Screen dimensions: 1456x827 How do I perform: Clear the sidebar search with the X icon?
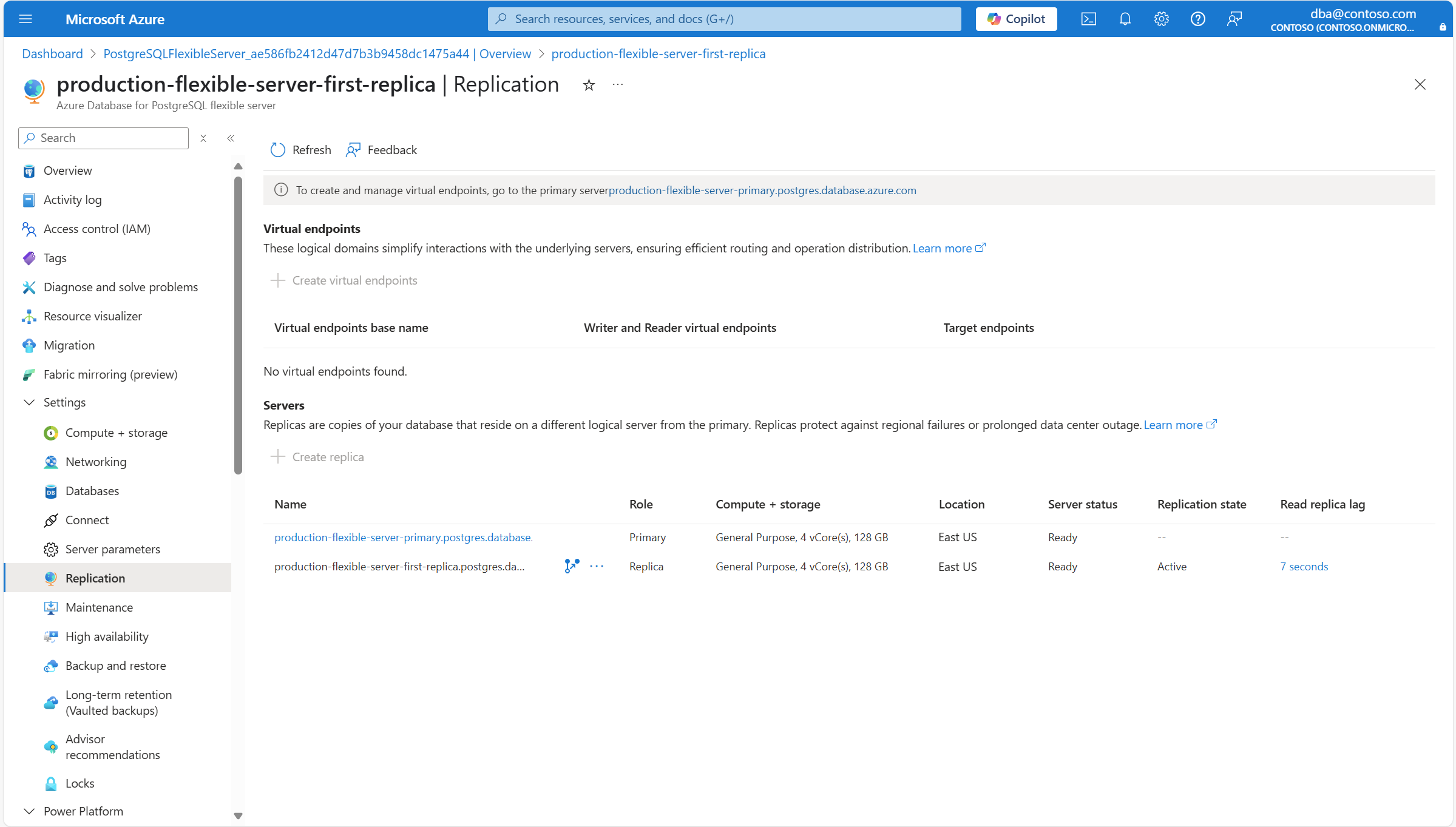click(x=203, y=138)
